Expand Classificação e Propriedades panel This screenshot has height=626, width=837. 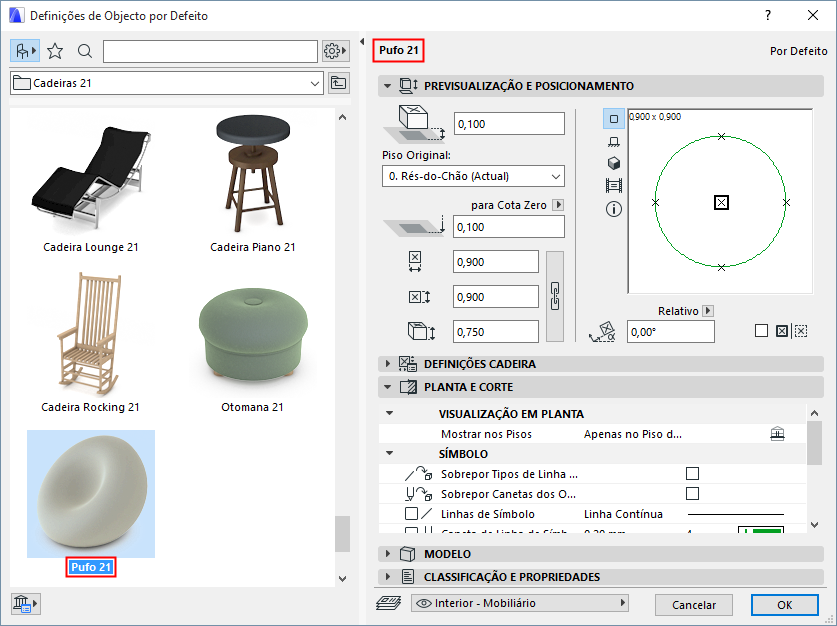(x=388, y=577)
